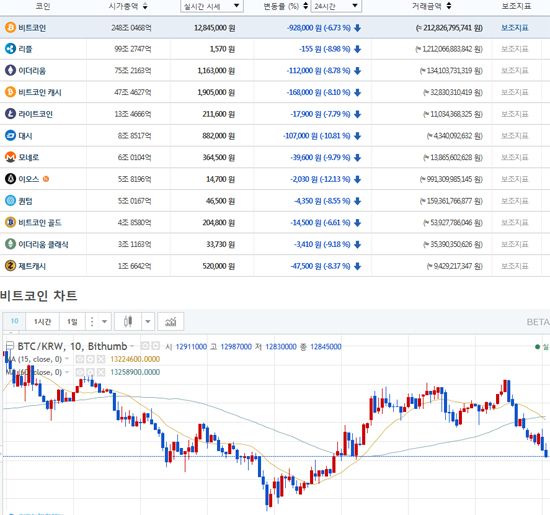Click the EOS (이오스) coin icon

(10, 179)
